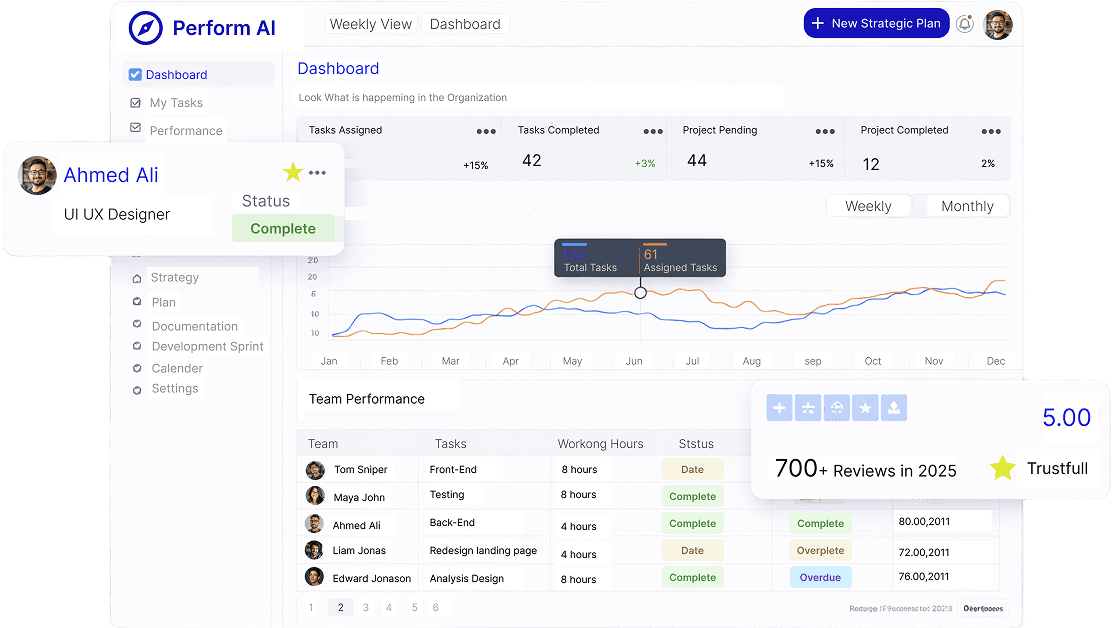Check the Dashboard checkbox in the sidebar
Viewport: 1113px width, 628px height.
click(x=134, y=74)
